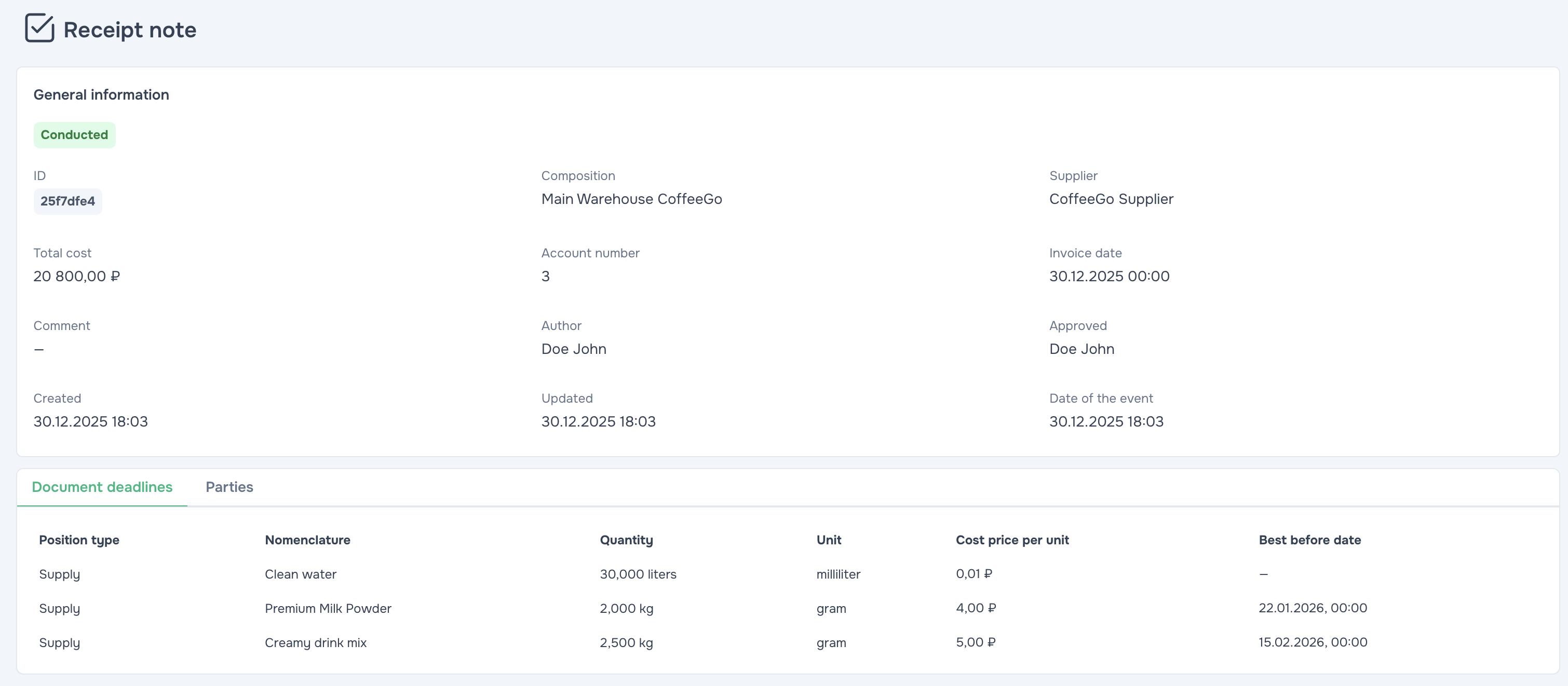Click the Cost price per unit header
1568x686 pixels.
pyautogui.click(x=1011, y=540)
